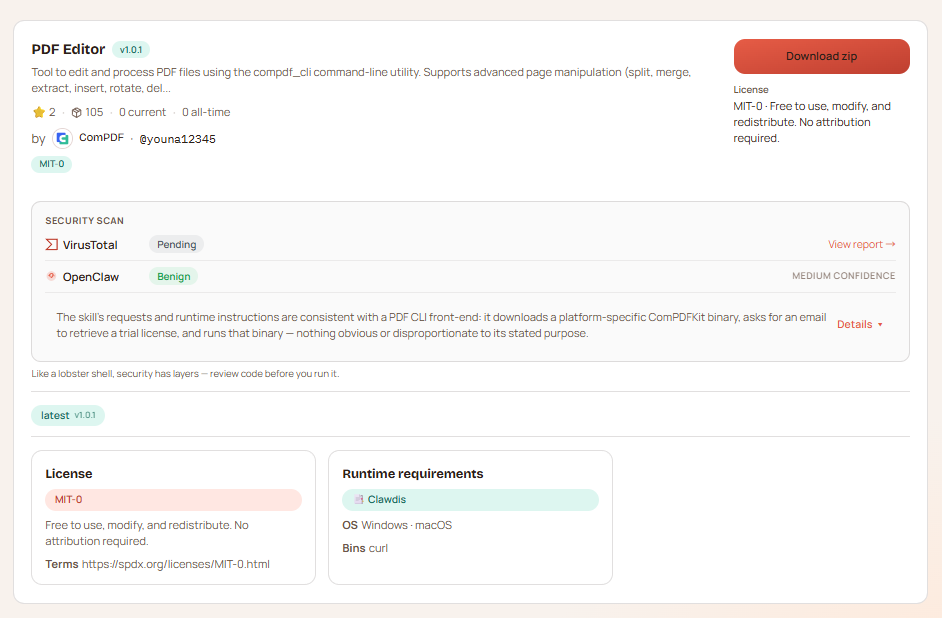Viewport: 942px width, 618px height.
Task: Click the '0 all-time' installs stat
Action: (206, 112)
